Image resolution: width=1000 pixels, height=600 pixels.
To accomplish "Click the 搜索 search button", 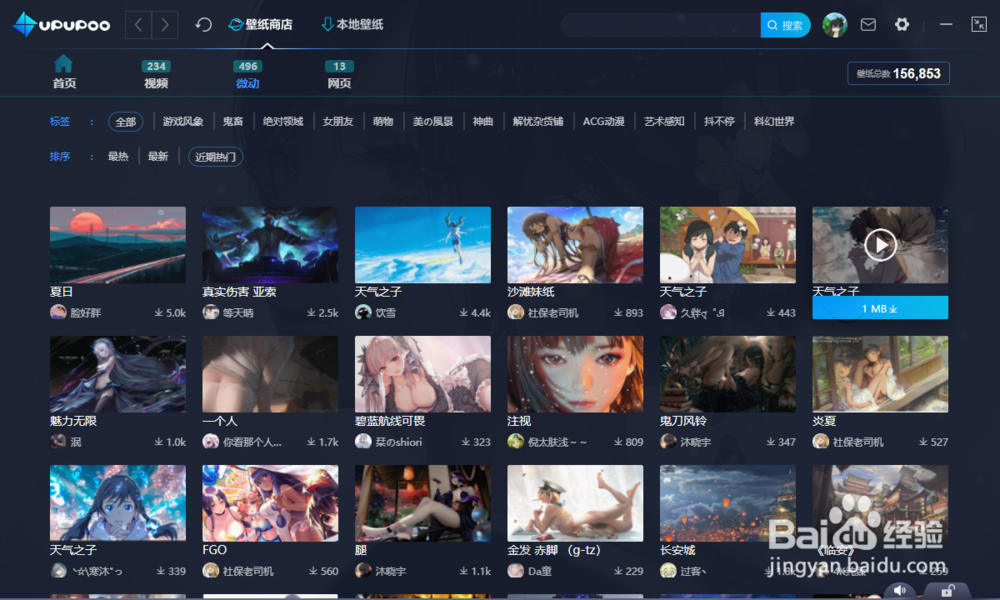I will 785,25.
